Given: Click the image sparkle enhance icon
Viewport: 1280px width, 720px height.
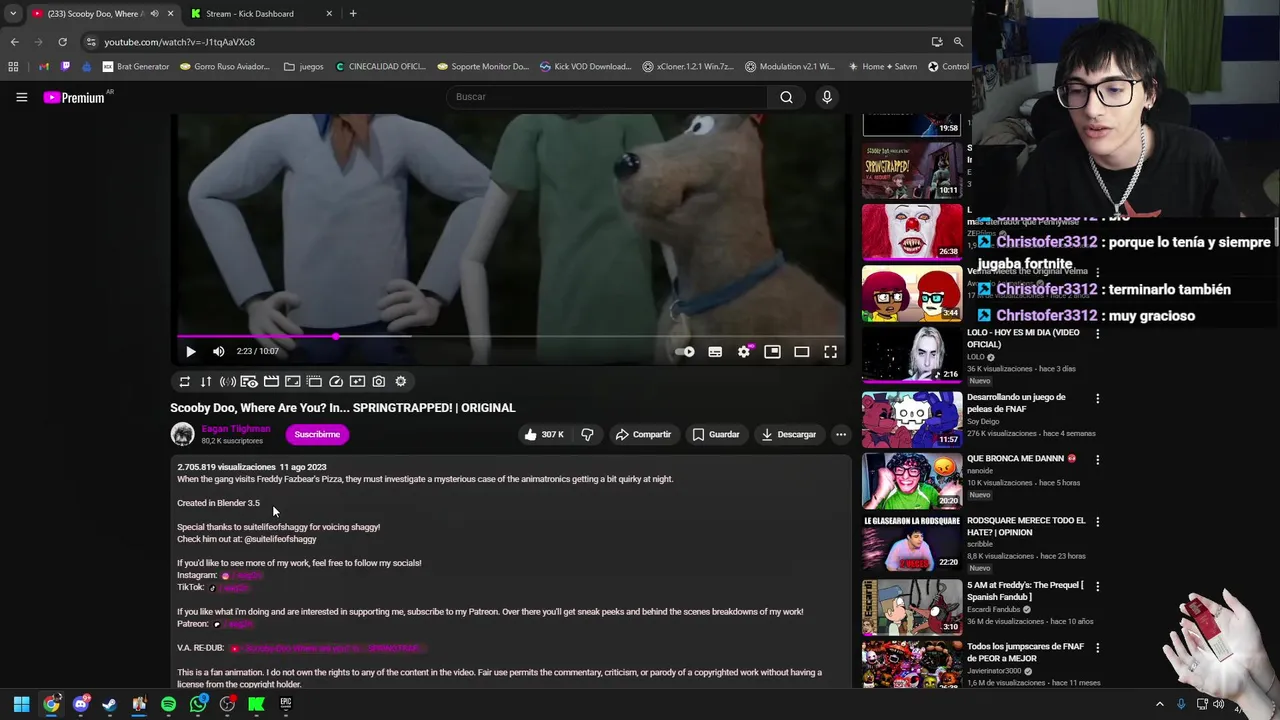Looking at the screenshot, I should coord(357,381).
